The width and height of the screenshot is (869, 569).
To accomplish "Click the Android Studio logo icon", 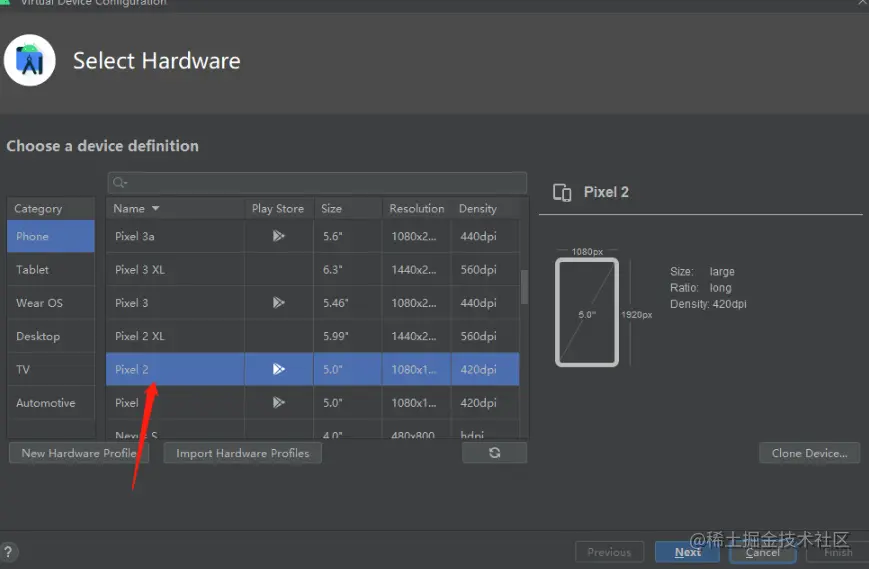I will [x=29, y=60].
